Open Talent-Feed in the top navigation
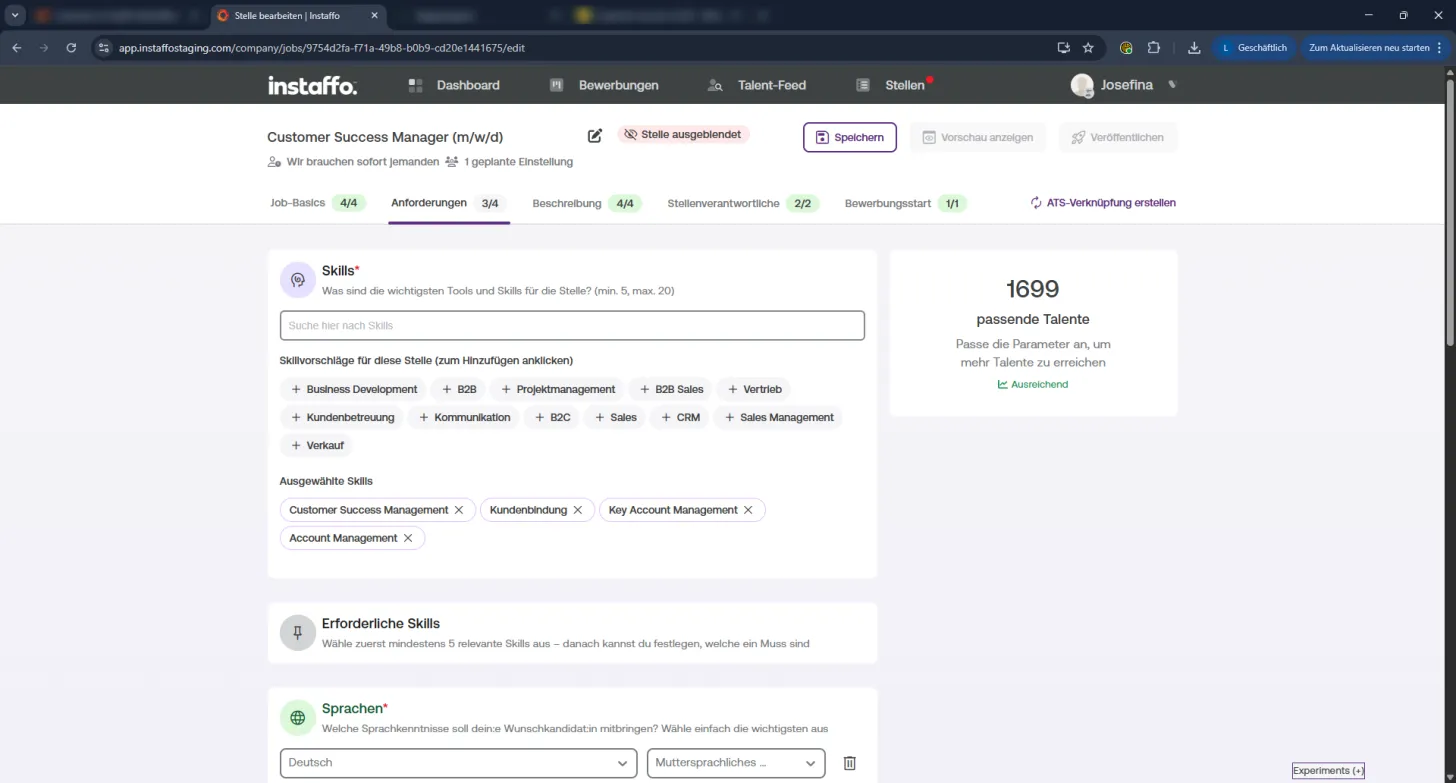Viewport: 1456px width, 783px height. click(x=756, y=86)
